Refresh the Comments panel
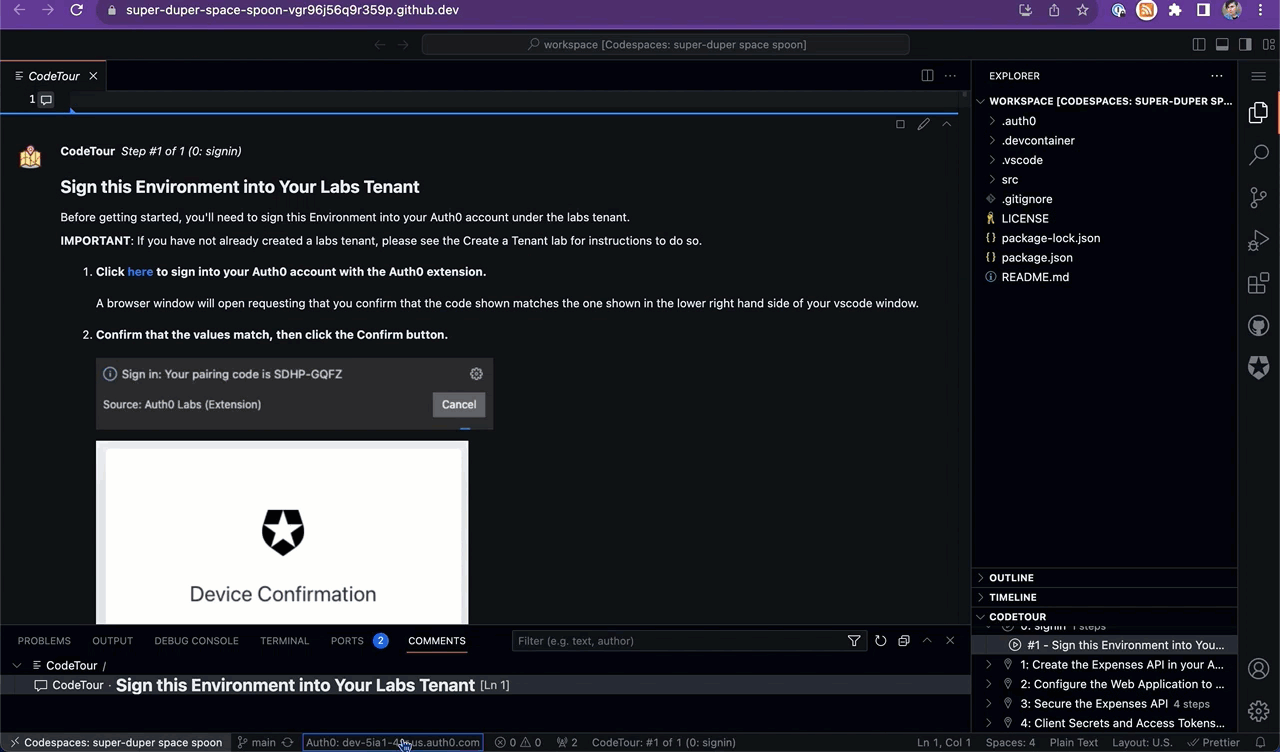 (880, 641)
